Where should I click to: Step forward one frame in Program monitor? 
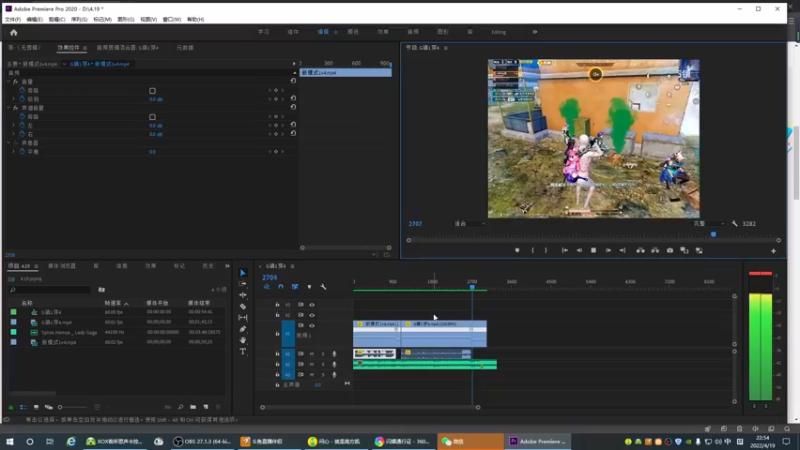[608, 251]
